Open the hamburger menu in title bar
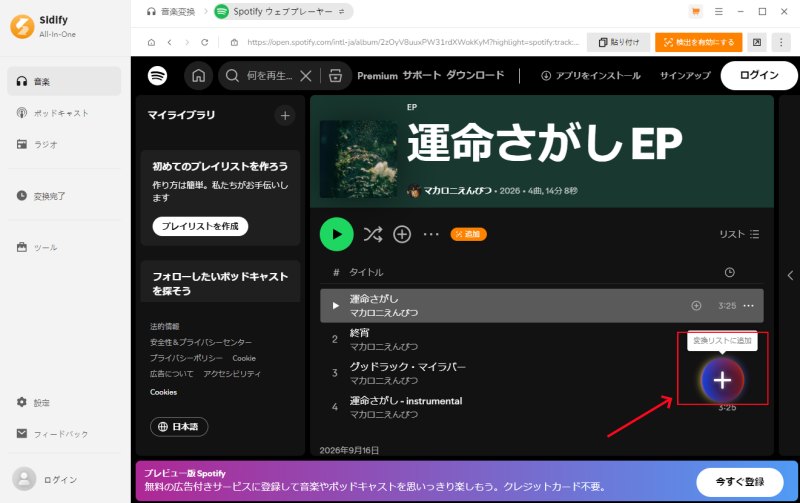The height and width of the screenshot is (503, 800). [x=718, y=11]
